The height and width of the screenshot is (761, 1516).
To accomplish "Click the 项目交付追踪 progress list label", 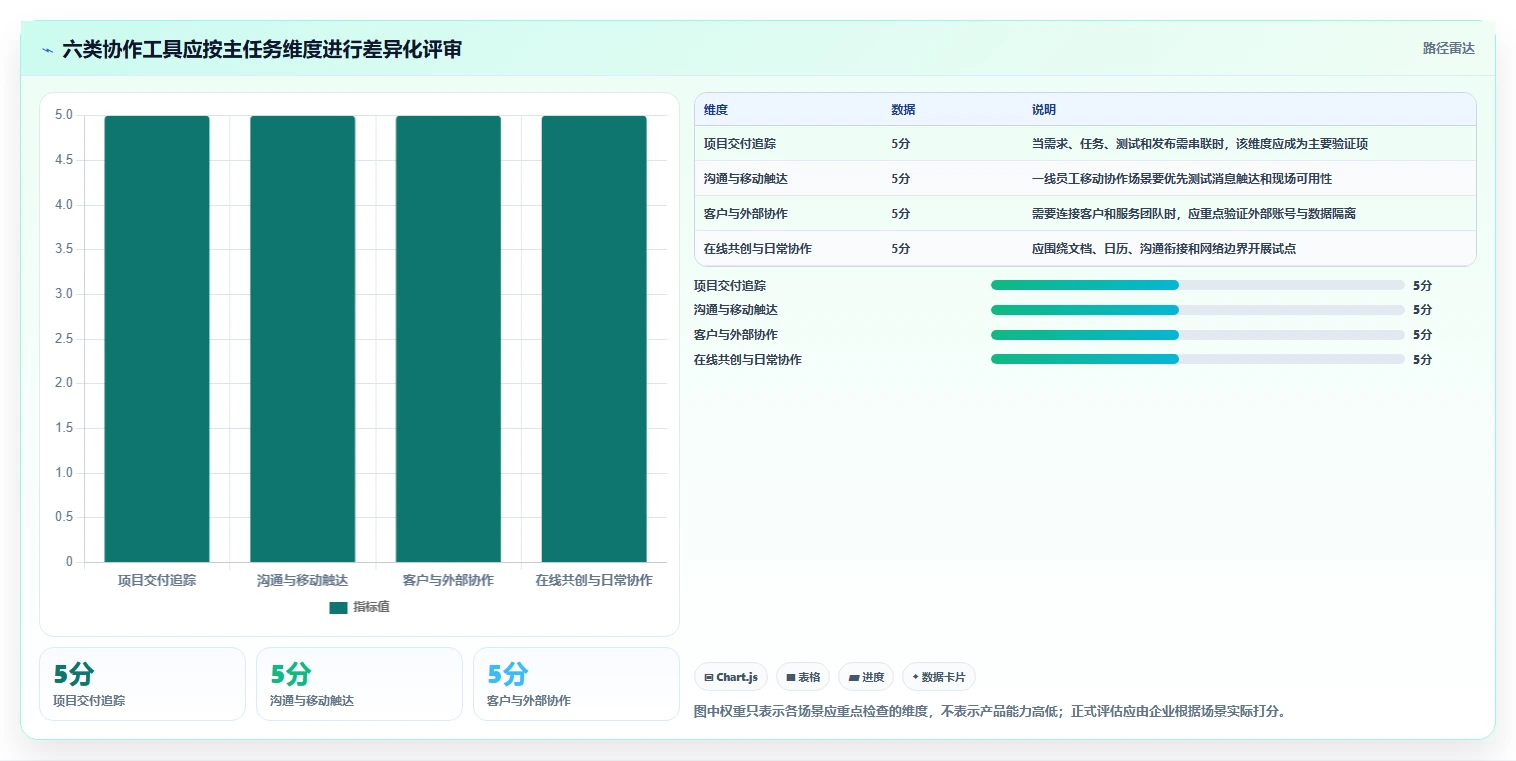I will [730, 285].
